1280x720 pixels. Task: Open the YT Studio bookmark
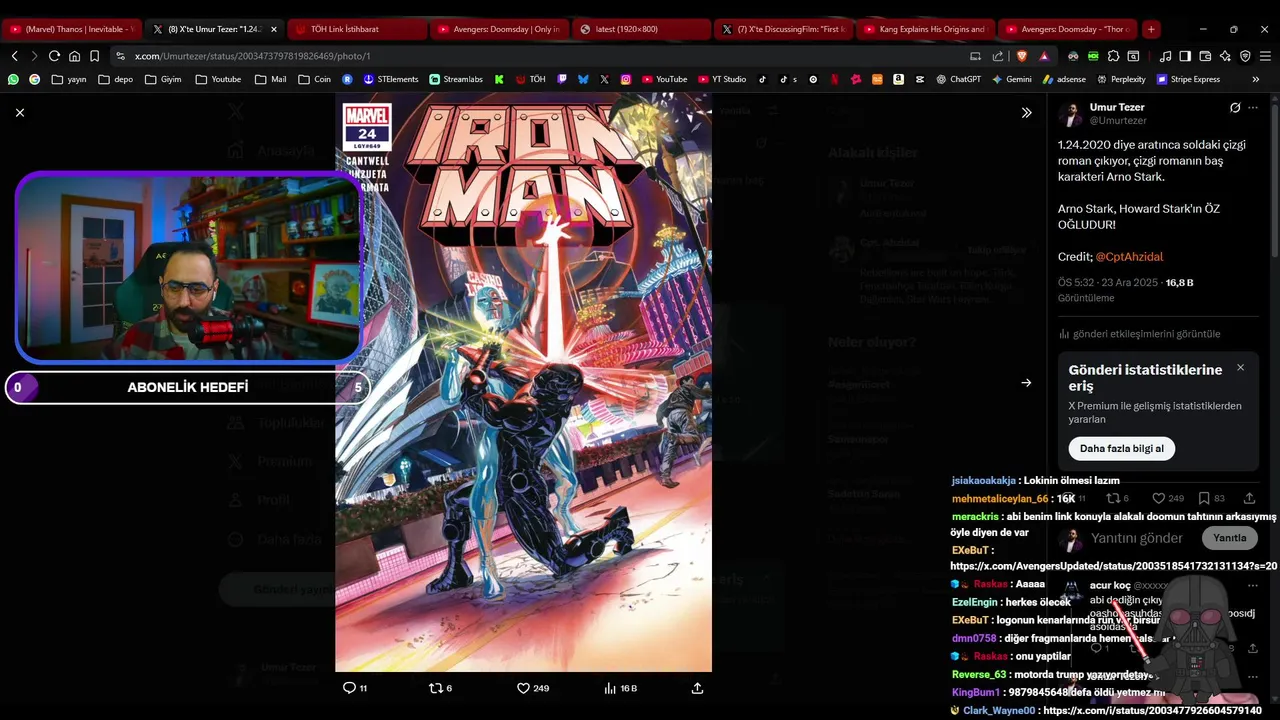(722, 79)
